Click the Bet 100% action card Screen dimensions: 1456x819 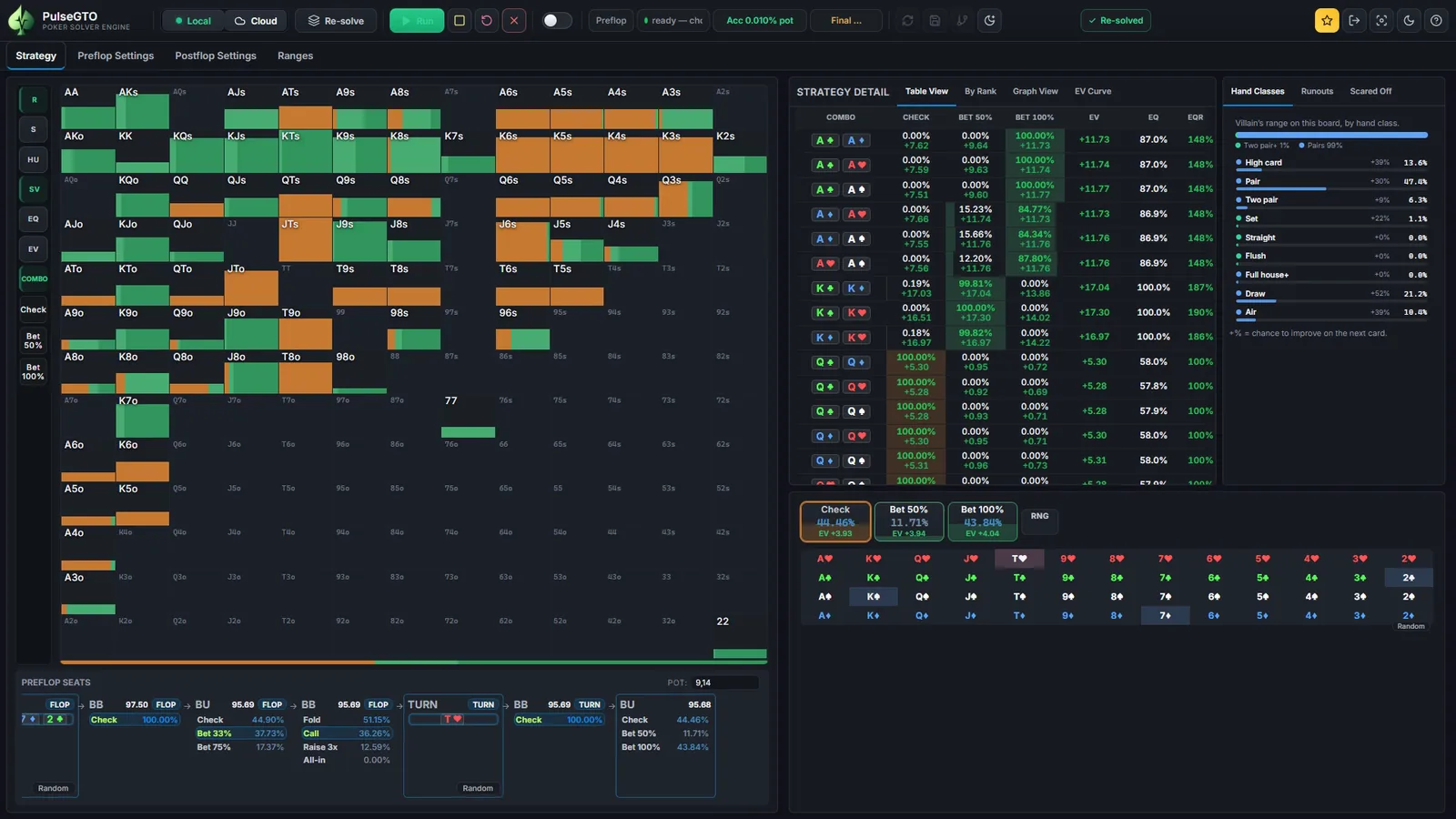(x=982, y=521)
